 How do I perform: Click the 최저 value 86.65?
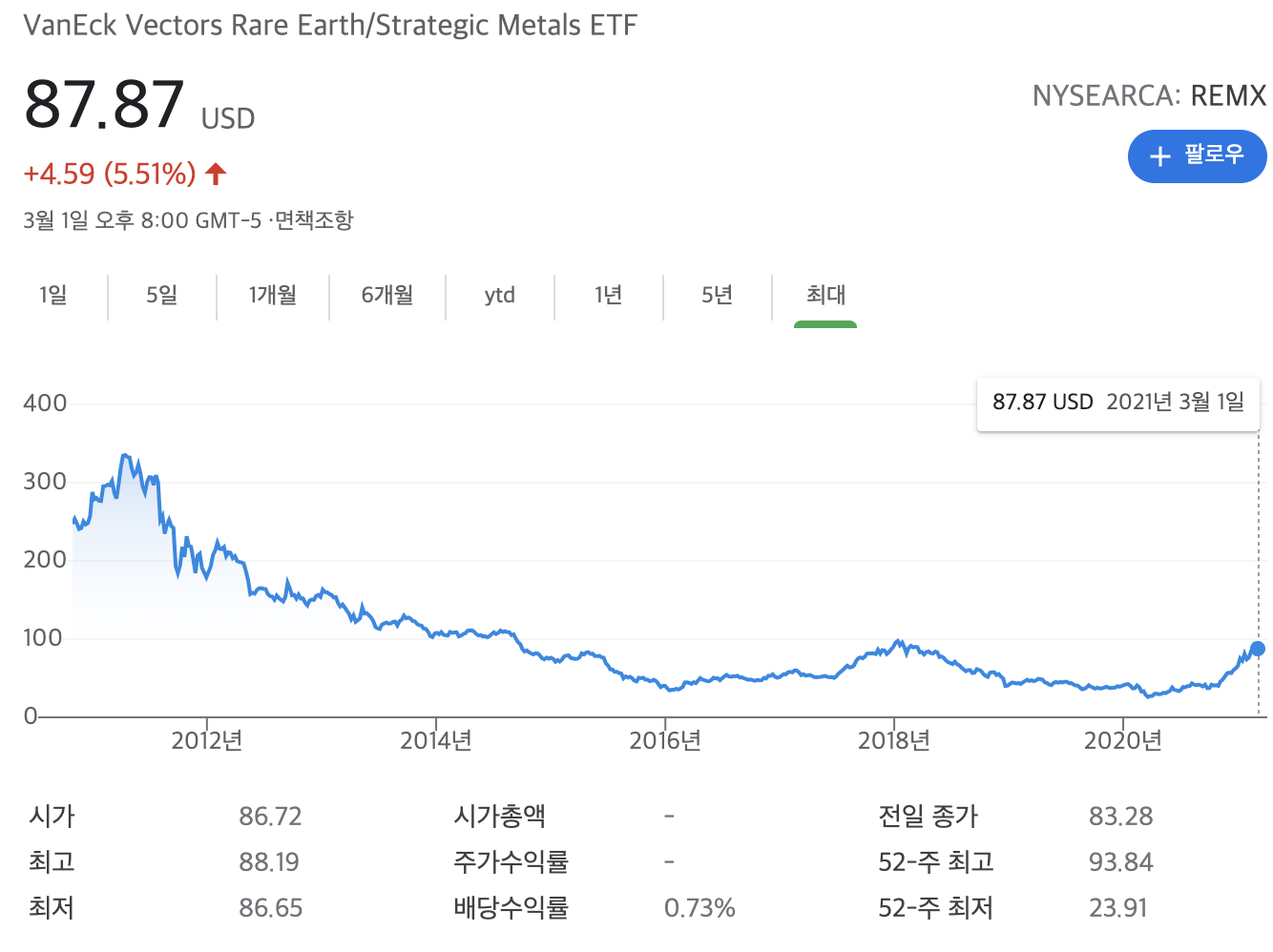(x=271, y=908)
